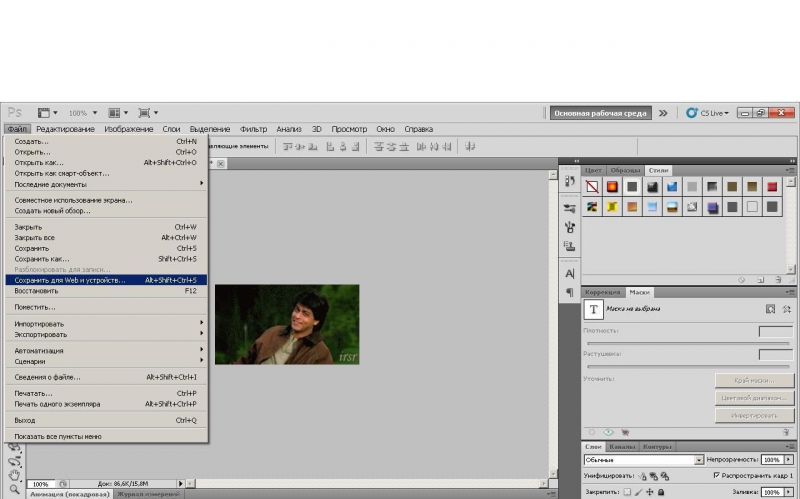Switch to Контуры tab
This screenshot has height=499, width=800.
click(x=657, y=446)
